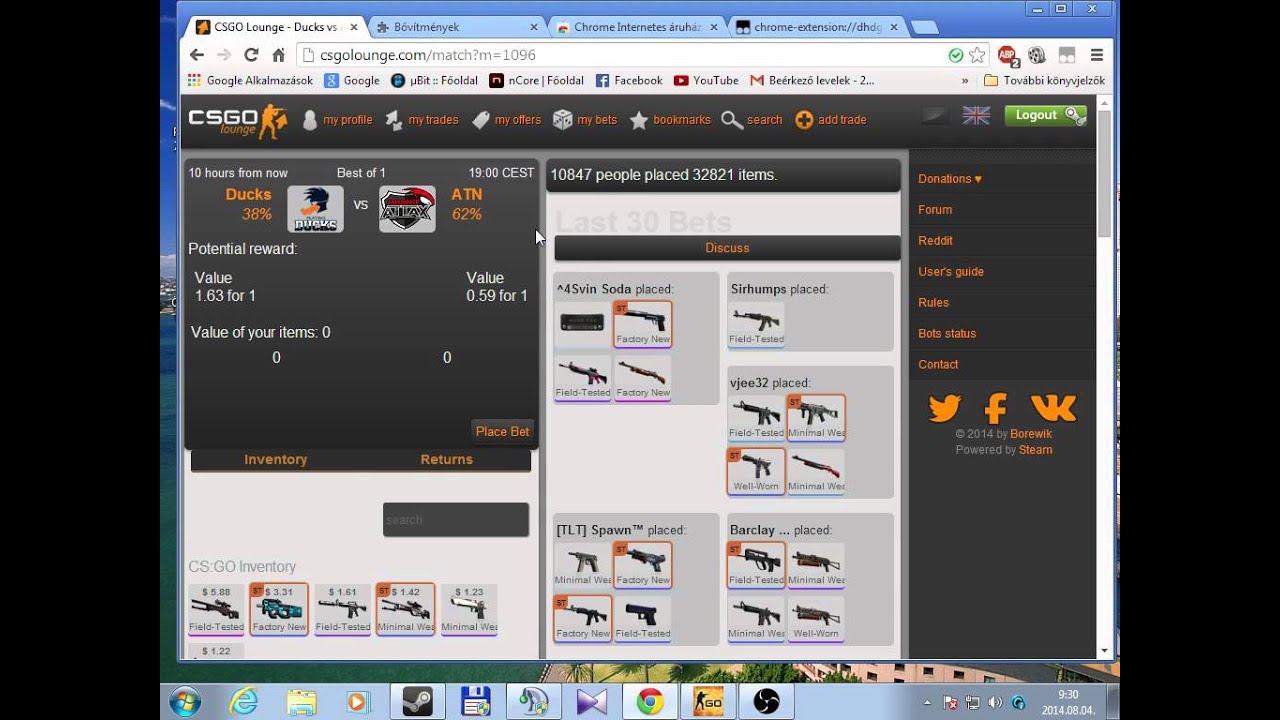Open the Steam link in footer
1280x720 pixels.
[1035, 450]
